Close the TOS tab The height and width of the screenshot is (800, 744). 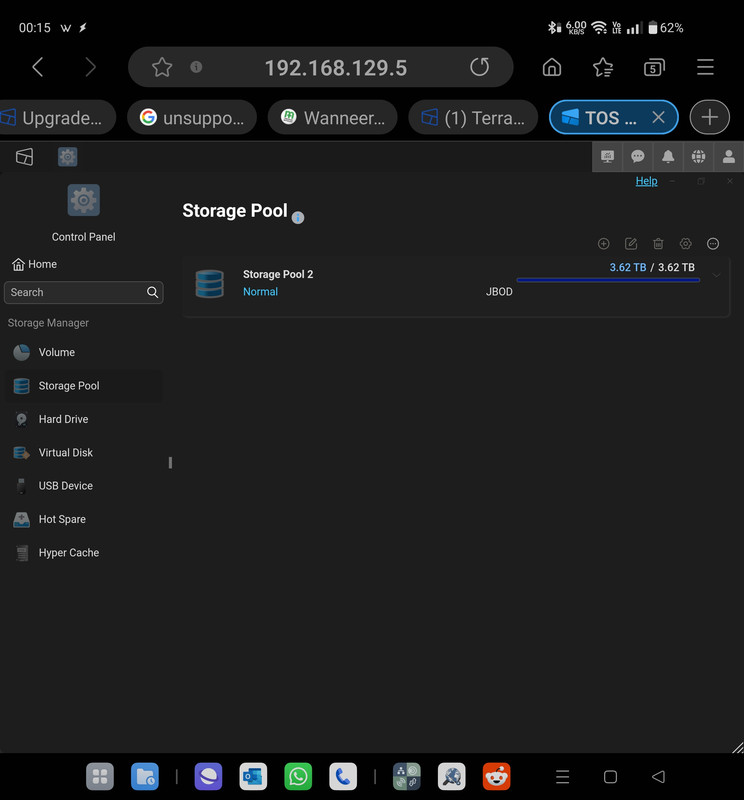click(658, 117)
